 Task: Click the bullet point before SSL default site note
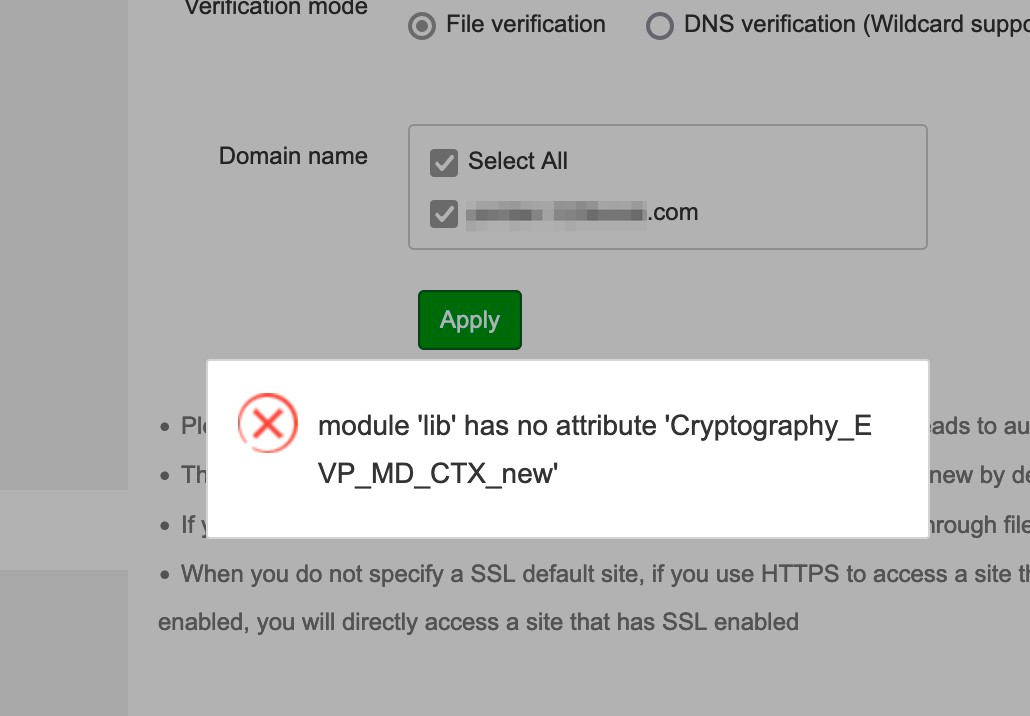(x=164, y=574)
